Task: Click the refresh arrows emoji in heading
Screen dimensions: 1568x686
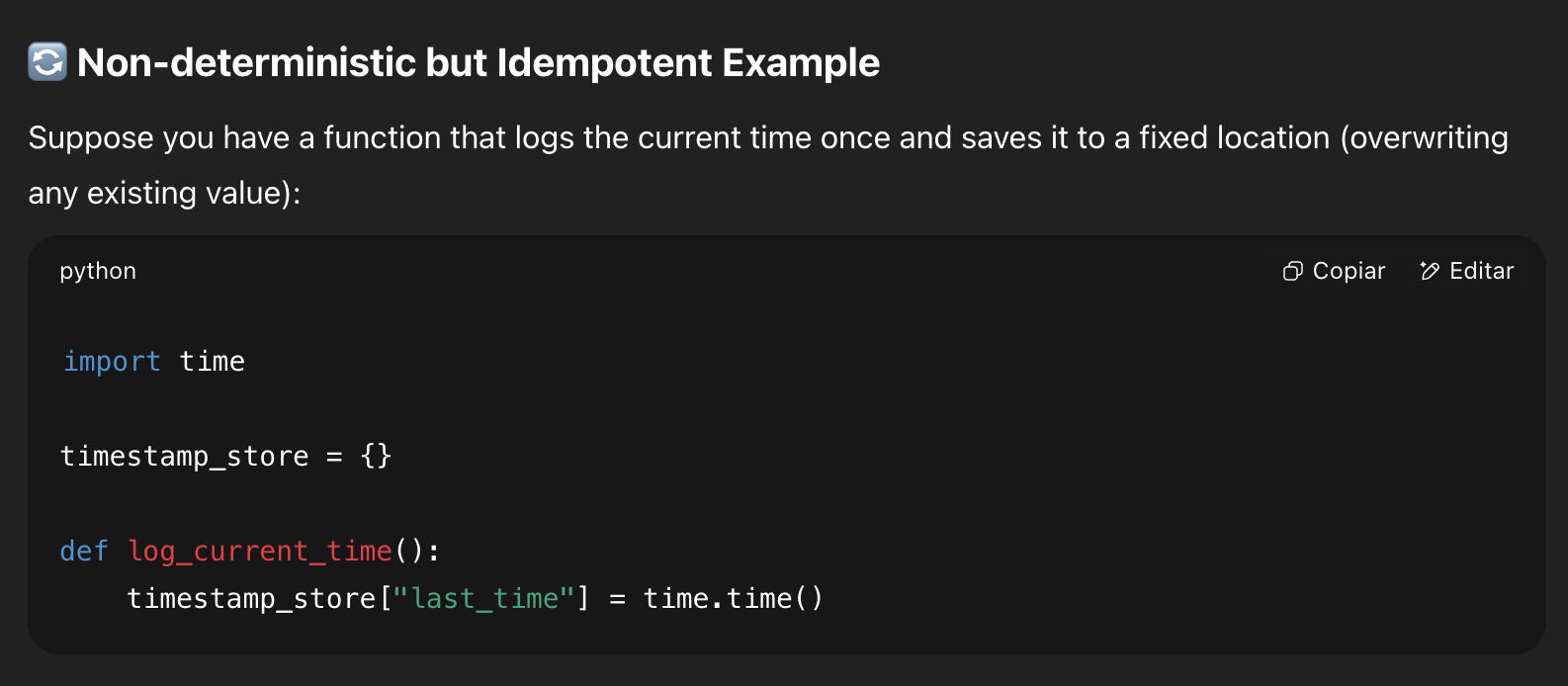Action: tap(47, 62)
